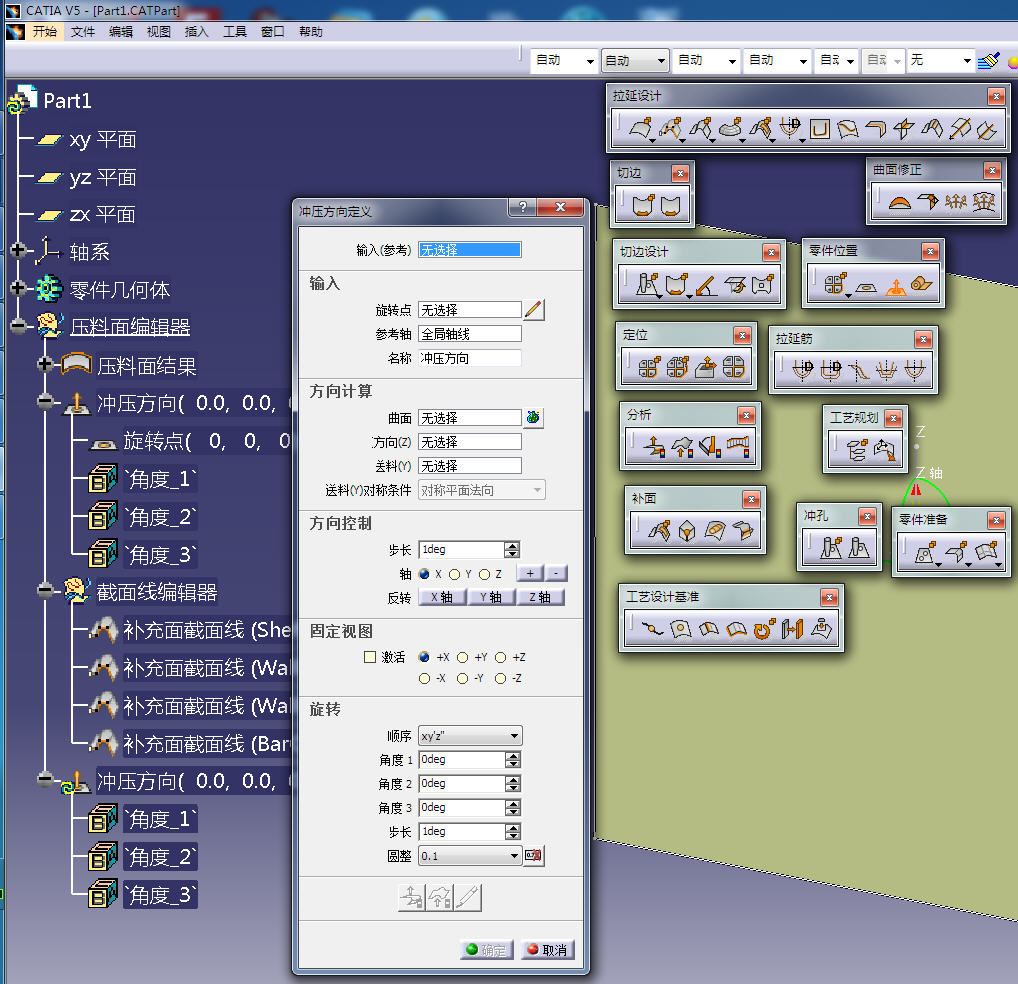Enable the 激活 checkbox
The height and width of the screenshot is (984, 1018).
tap(370, 657)
